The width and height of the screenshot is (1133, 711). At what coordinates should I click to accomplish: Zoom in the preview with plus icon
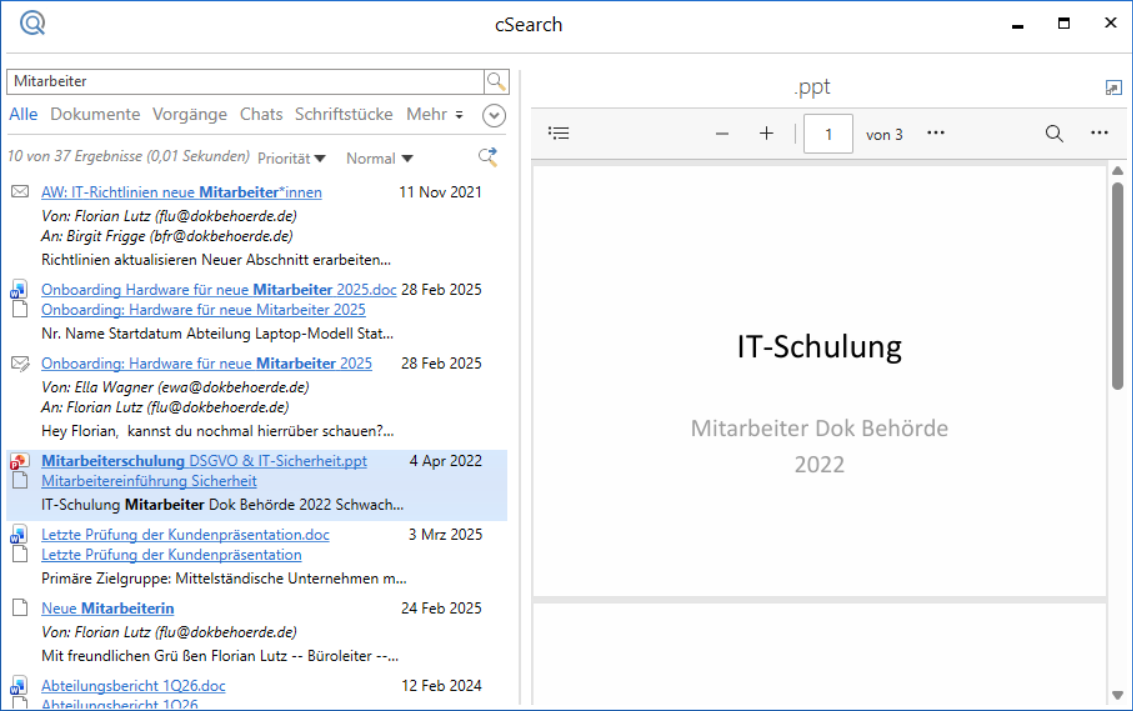(x=767, y=133)
